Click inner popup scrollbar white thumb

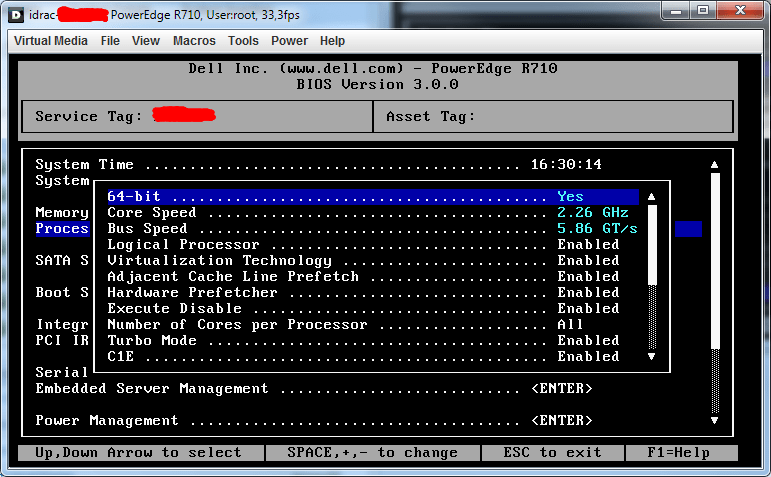click(652, 244)
